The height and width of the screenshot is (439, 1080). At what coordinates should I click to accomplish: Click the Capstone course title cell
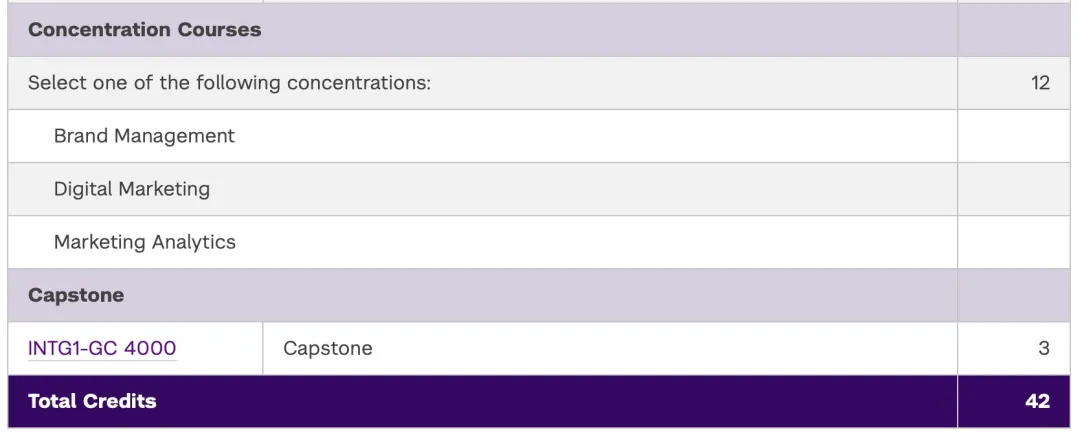tap(328, 348)
